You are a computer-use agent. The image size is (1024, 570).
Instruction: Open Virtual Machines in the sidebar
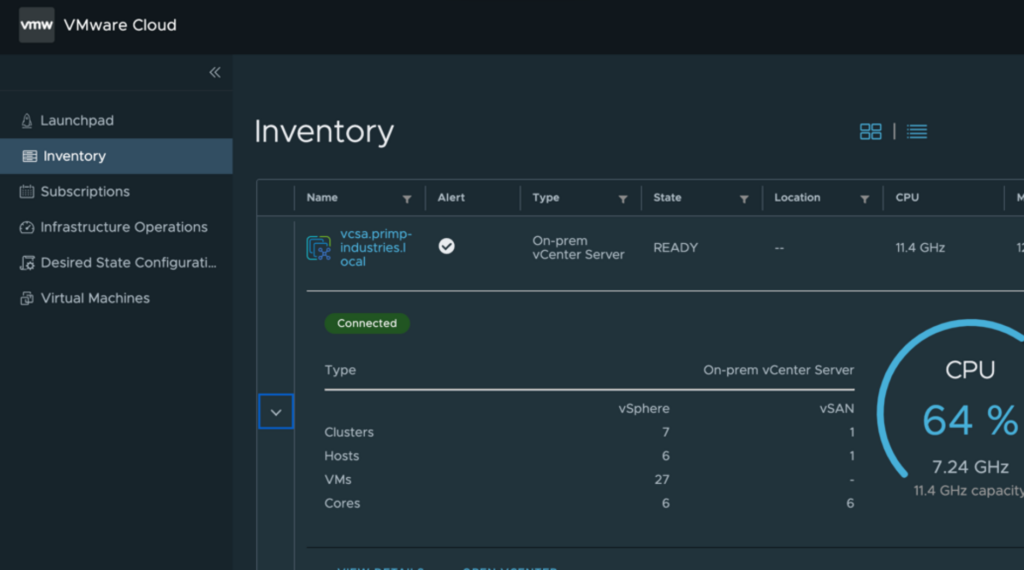click(116, 298)
